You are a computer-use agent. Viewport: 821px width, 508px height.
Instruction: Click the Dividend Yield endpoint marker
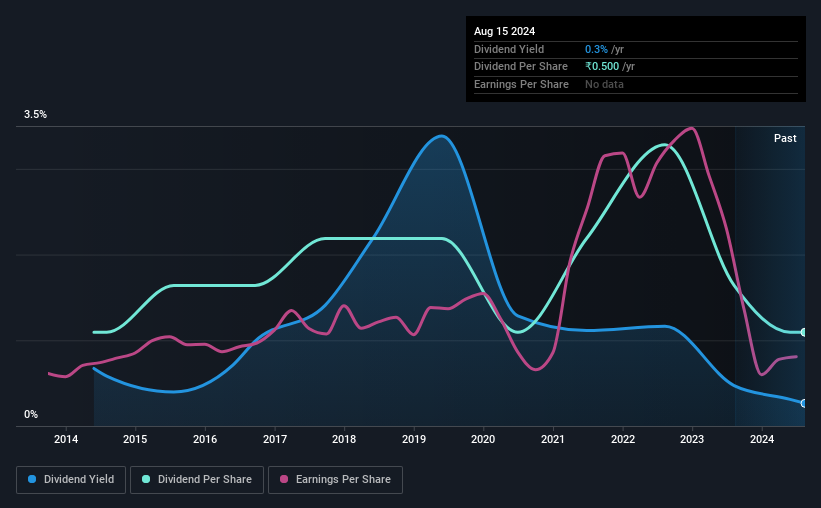point(804,403)
